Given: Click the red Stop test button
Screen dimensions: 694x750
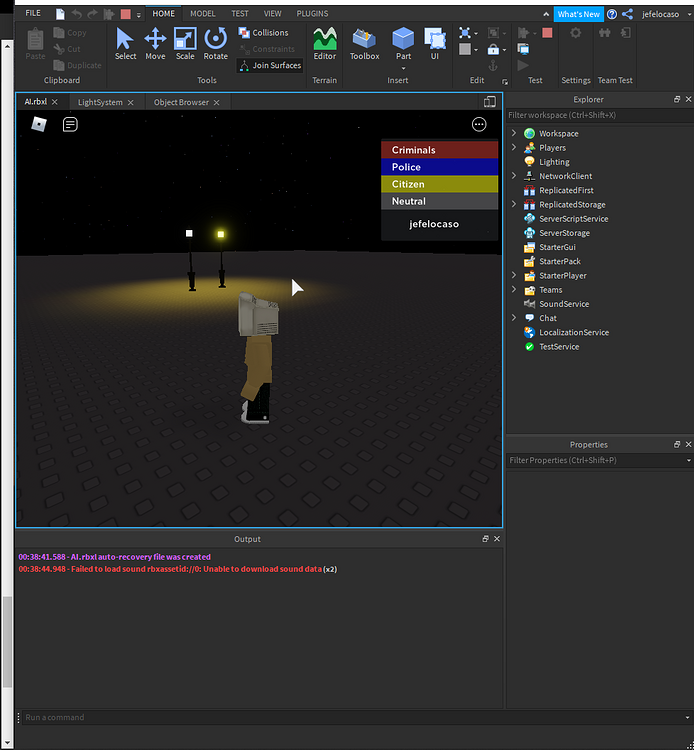Looking at the screenshot, I should click(547, 33).
